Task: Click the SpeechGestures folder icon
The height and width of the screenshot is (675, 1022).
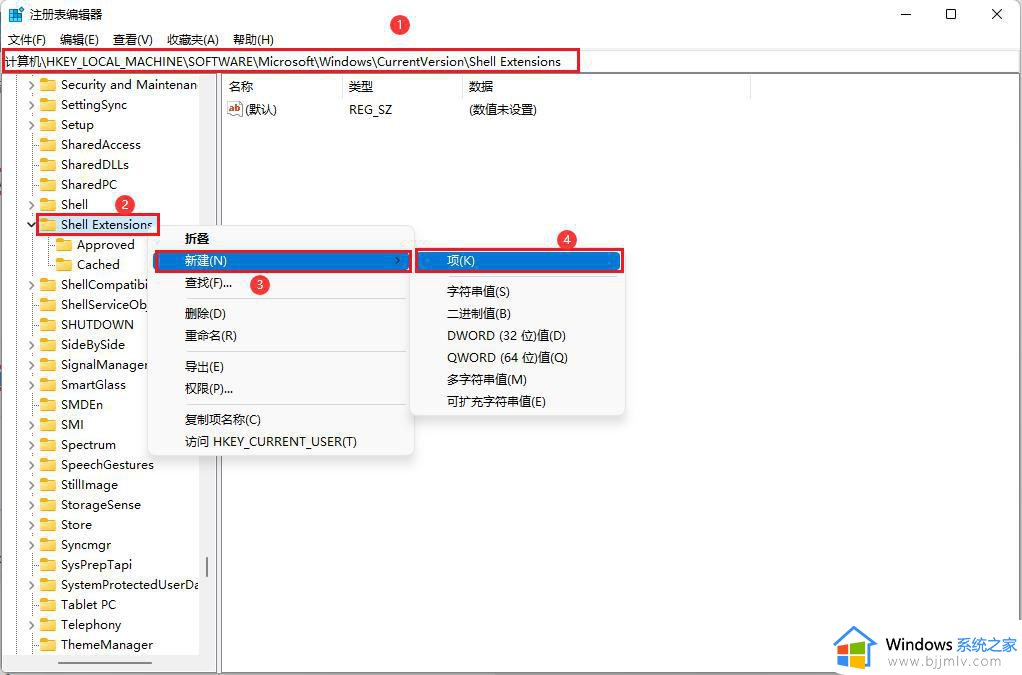Action: pyautogui.click(x=48, y=465)
